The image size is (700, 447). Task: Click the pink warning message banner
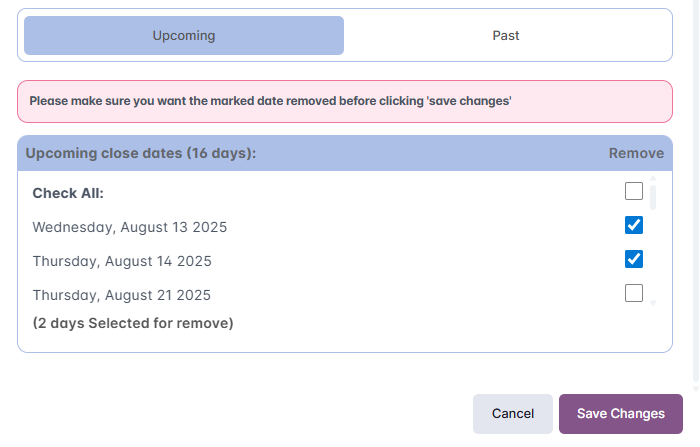click(x=345, y=101)
